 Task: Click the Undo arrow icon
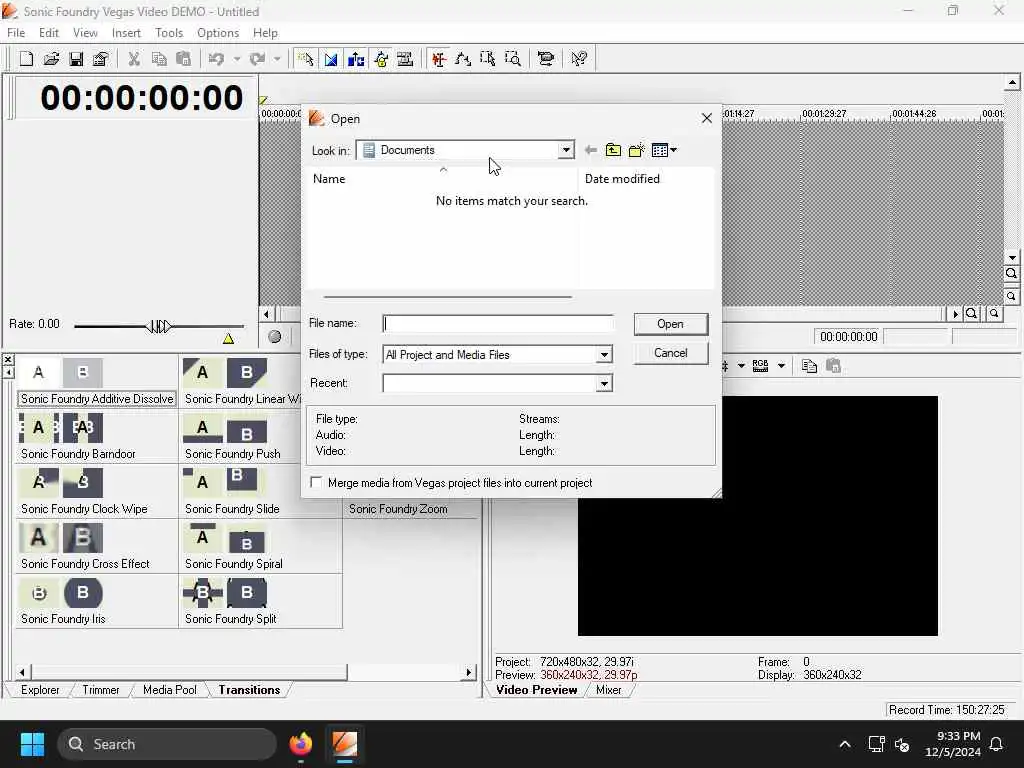click(217, 59)
